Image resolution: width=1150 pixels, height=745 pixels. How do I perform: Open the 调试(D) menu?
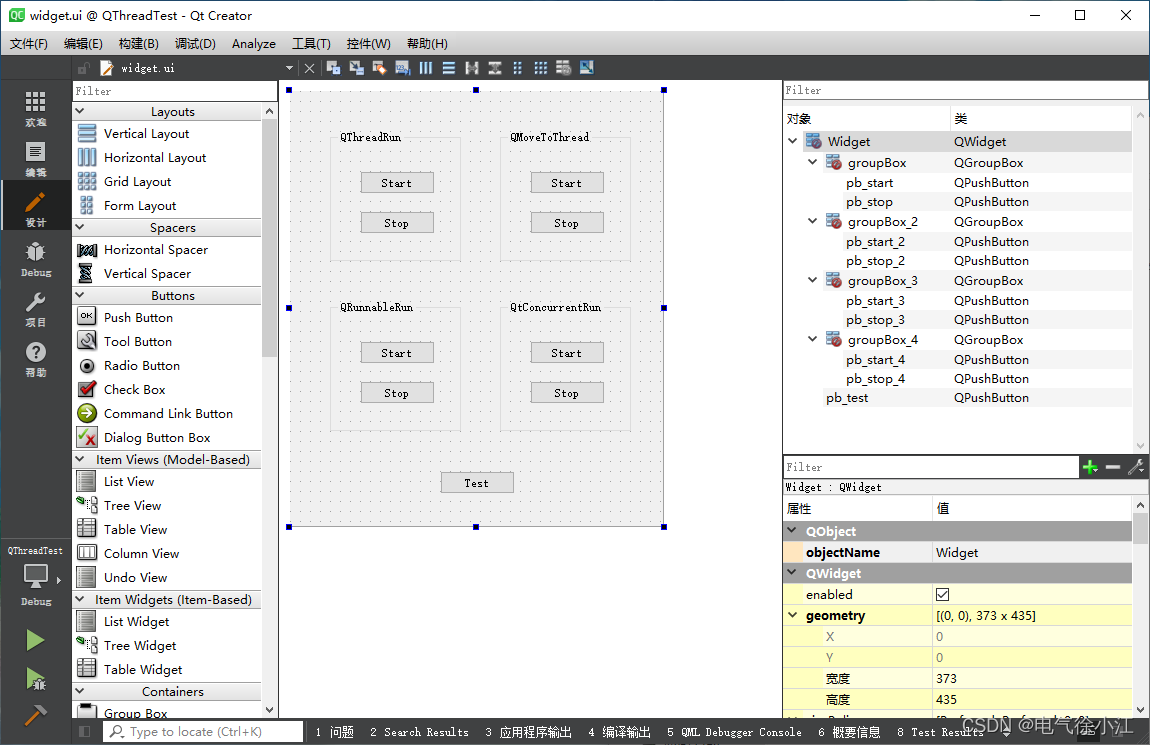point(195,43)
